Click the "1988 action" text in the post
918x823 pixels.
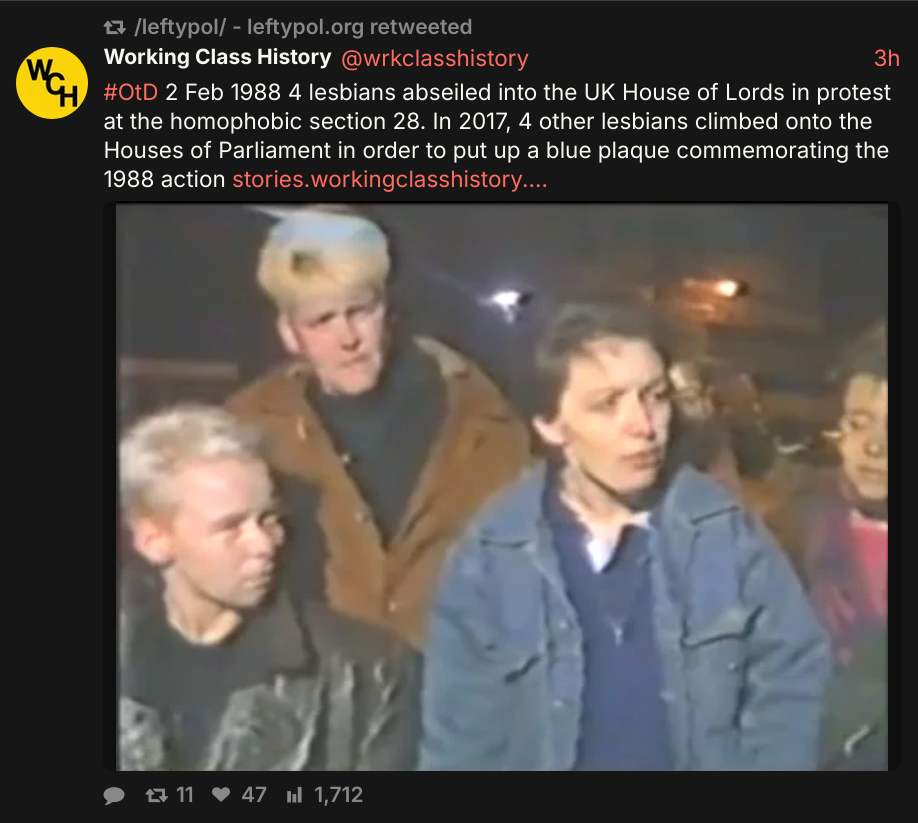165,180
